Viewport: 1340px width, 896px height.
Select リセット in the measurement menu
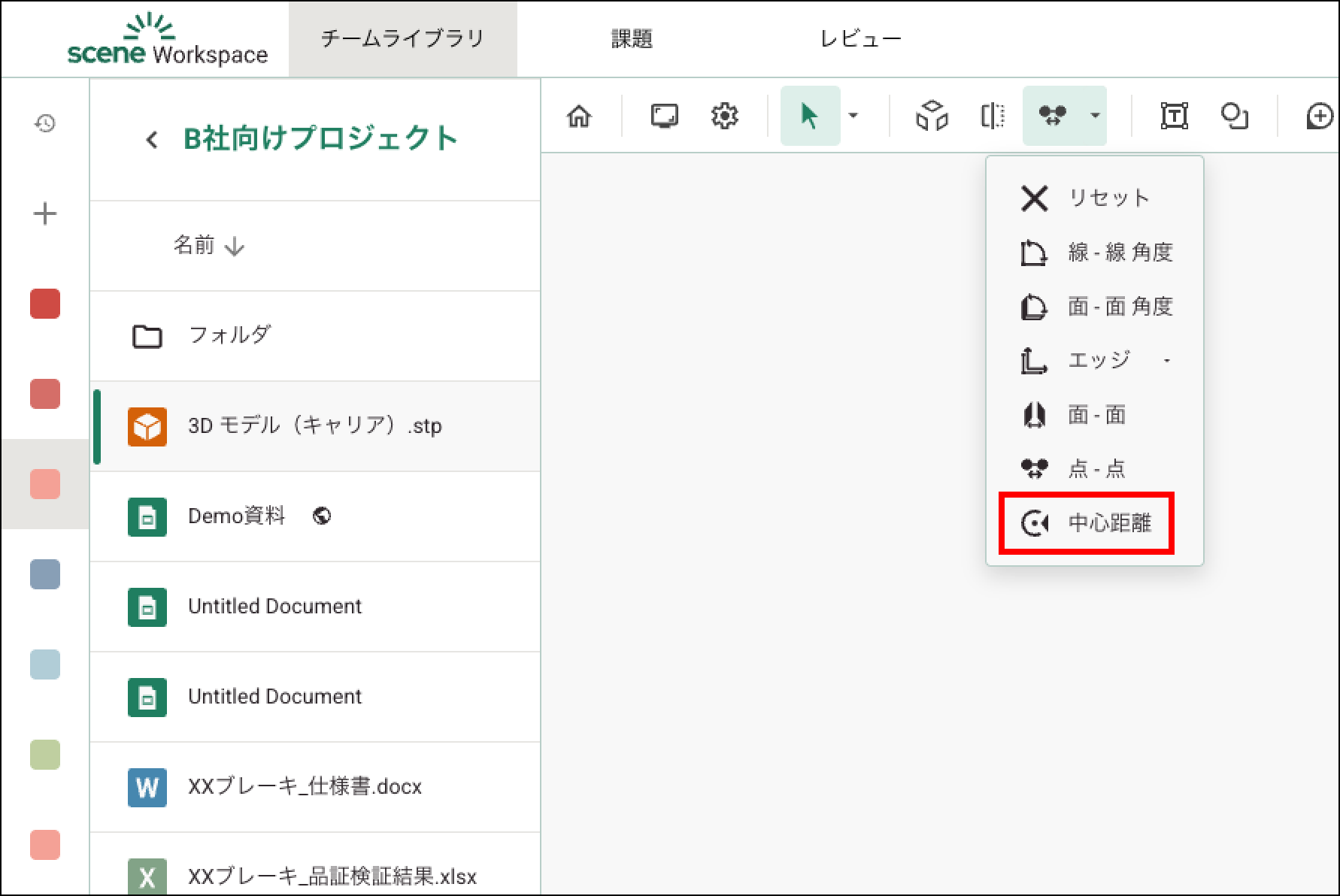pos(1087,198)
